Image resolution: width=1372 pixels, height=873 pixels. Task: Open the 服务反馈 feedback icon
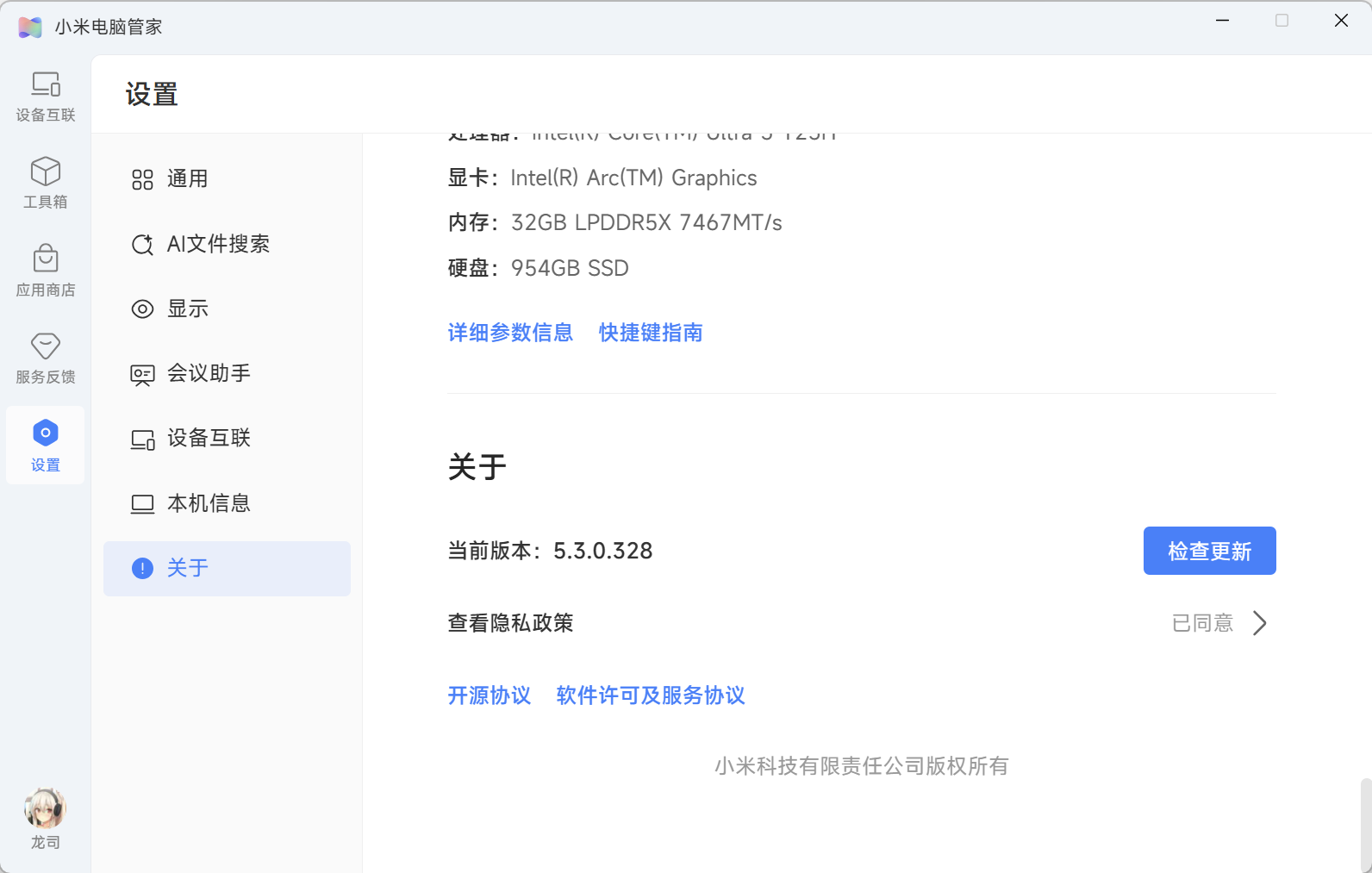point(46,346)
